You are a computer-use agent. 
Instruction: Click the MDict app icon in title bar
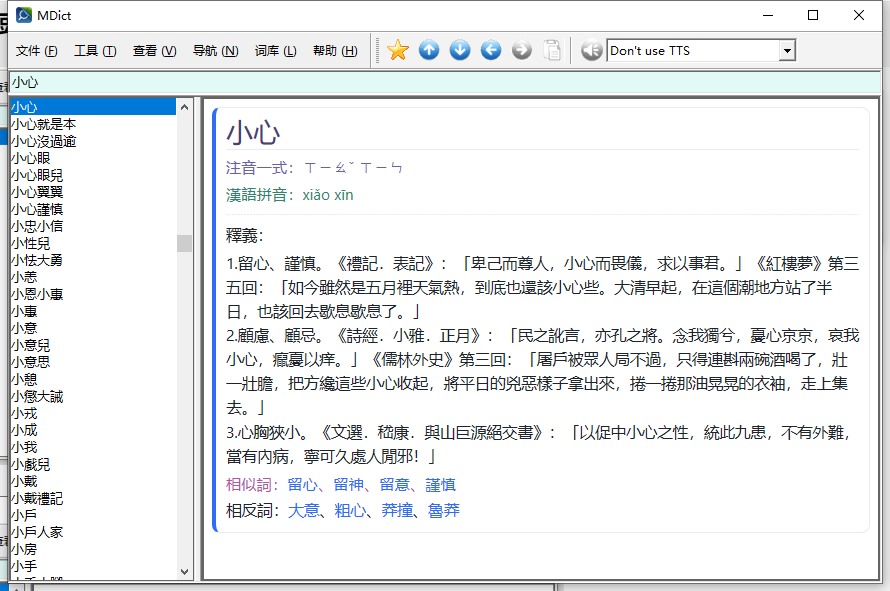click(24, 15)
